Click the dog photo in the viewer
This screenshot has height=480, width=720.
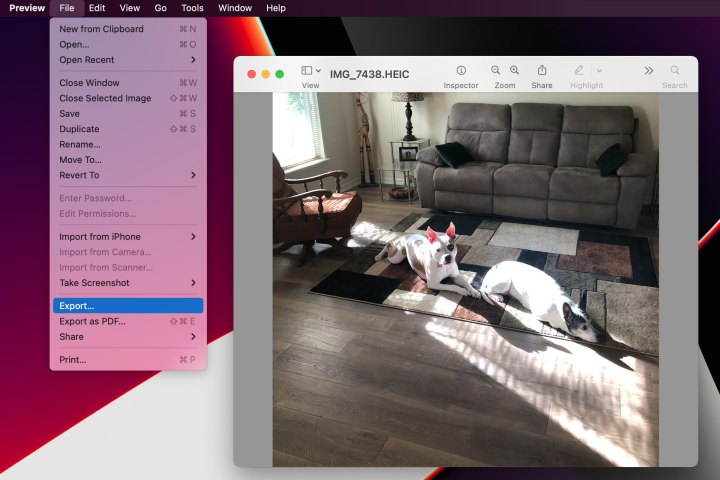[x=465, y=280]
